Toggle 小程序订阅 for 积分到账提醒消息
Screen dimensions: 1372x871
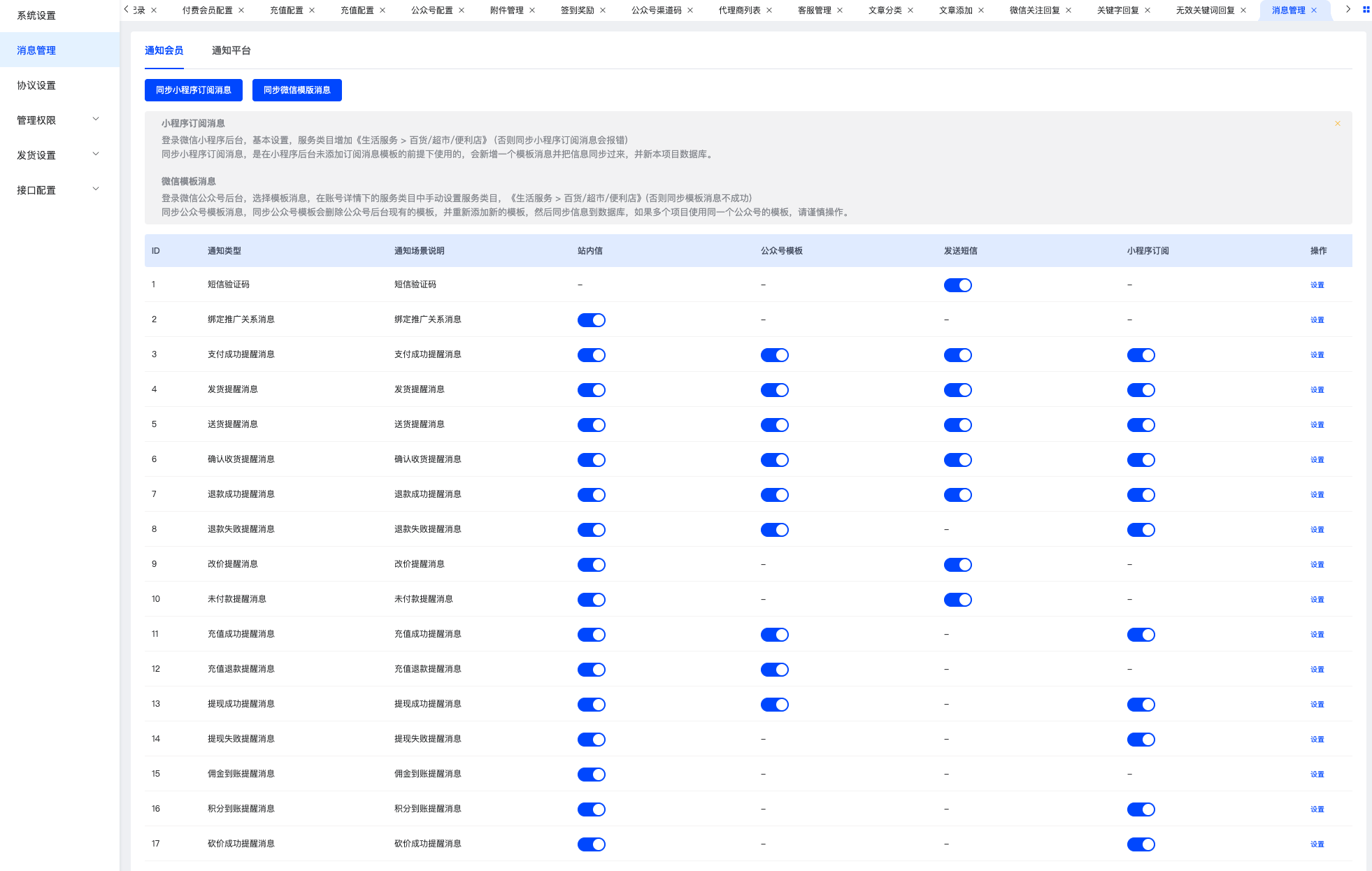pos(1141,809)
